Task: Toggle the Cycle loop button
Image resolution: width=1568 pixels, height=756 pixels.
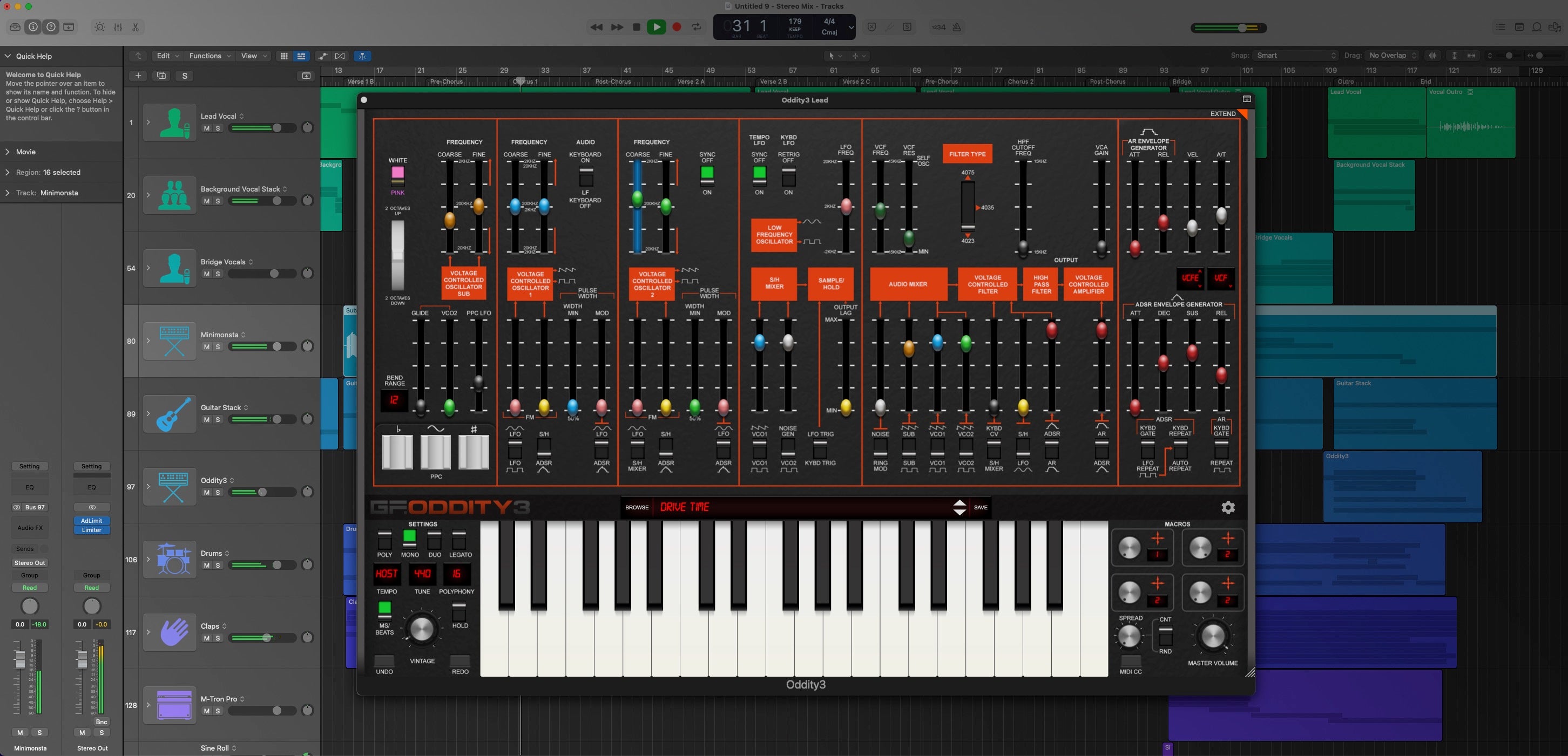Action: click(697, 28)
